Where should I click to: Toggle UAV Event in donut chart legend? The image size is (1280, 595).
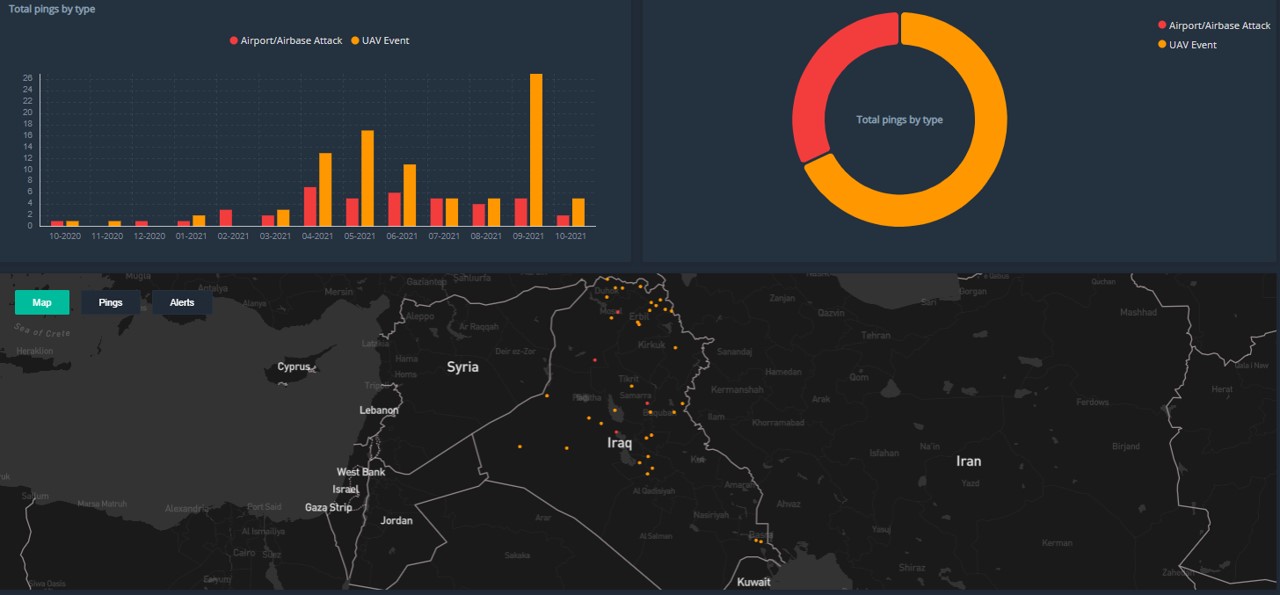pos(1187,45)
